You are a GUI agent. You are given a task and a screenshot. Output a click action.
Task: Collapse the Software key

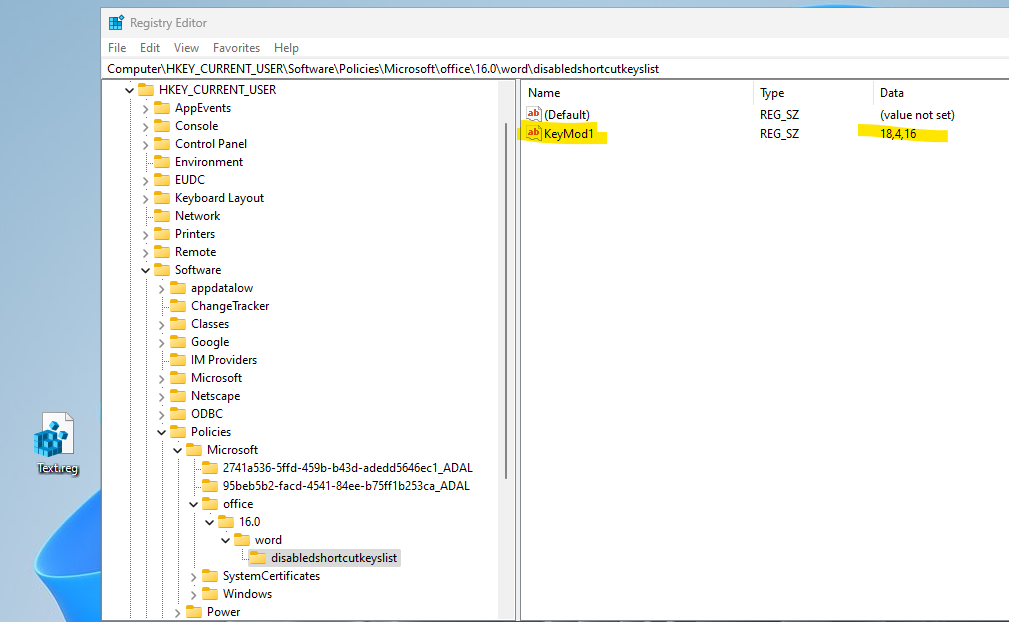145,270
